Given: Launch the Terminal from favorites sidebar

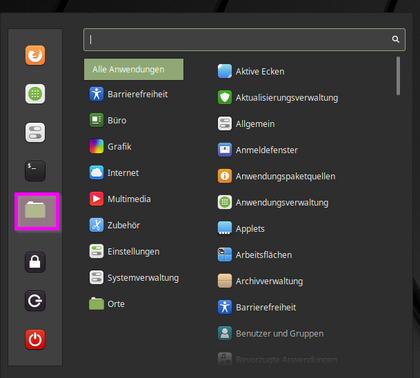Looking at the screenshot, I should (35, 171).
